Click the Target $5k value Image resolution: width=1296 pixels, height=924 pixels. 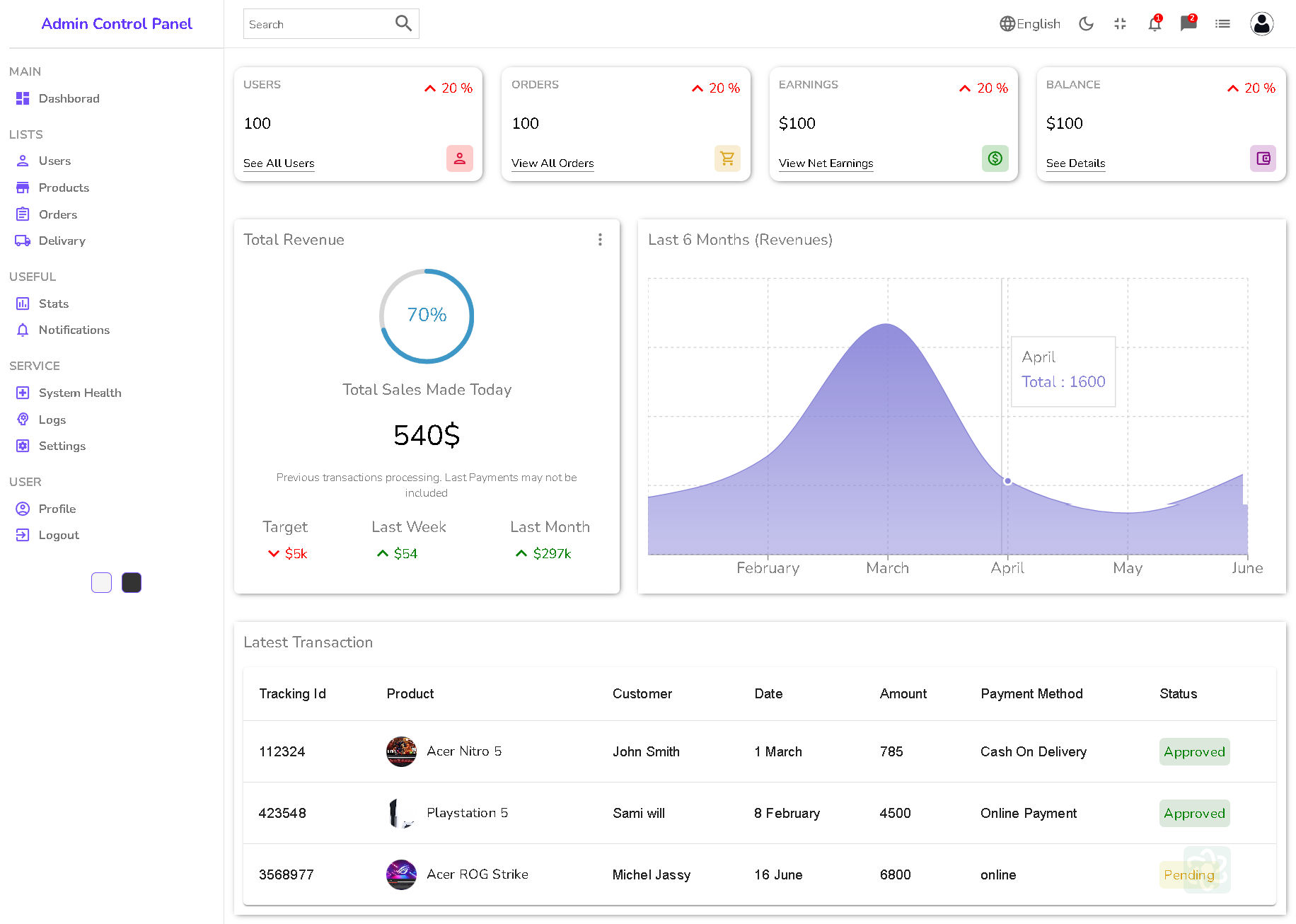tap(296, 553)
